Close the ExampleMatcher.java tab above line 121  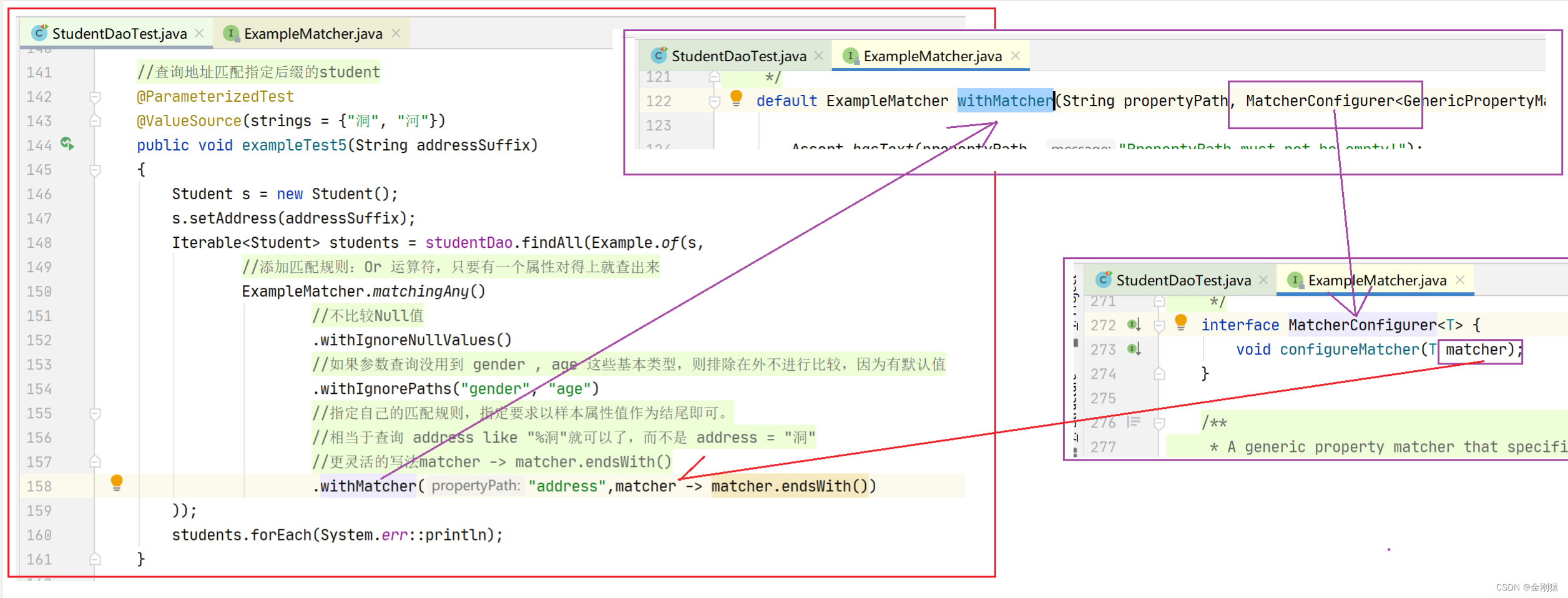click(x=1016, y=56)
